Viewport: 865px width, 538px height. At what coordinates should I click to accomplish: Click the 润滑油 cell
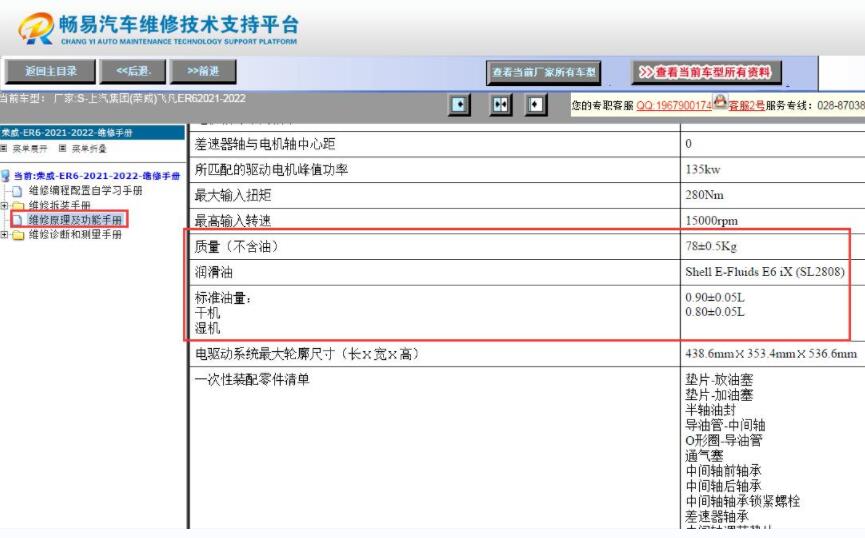[x=435, y=272]
